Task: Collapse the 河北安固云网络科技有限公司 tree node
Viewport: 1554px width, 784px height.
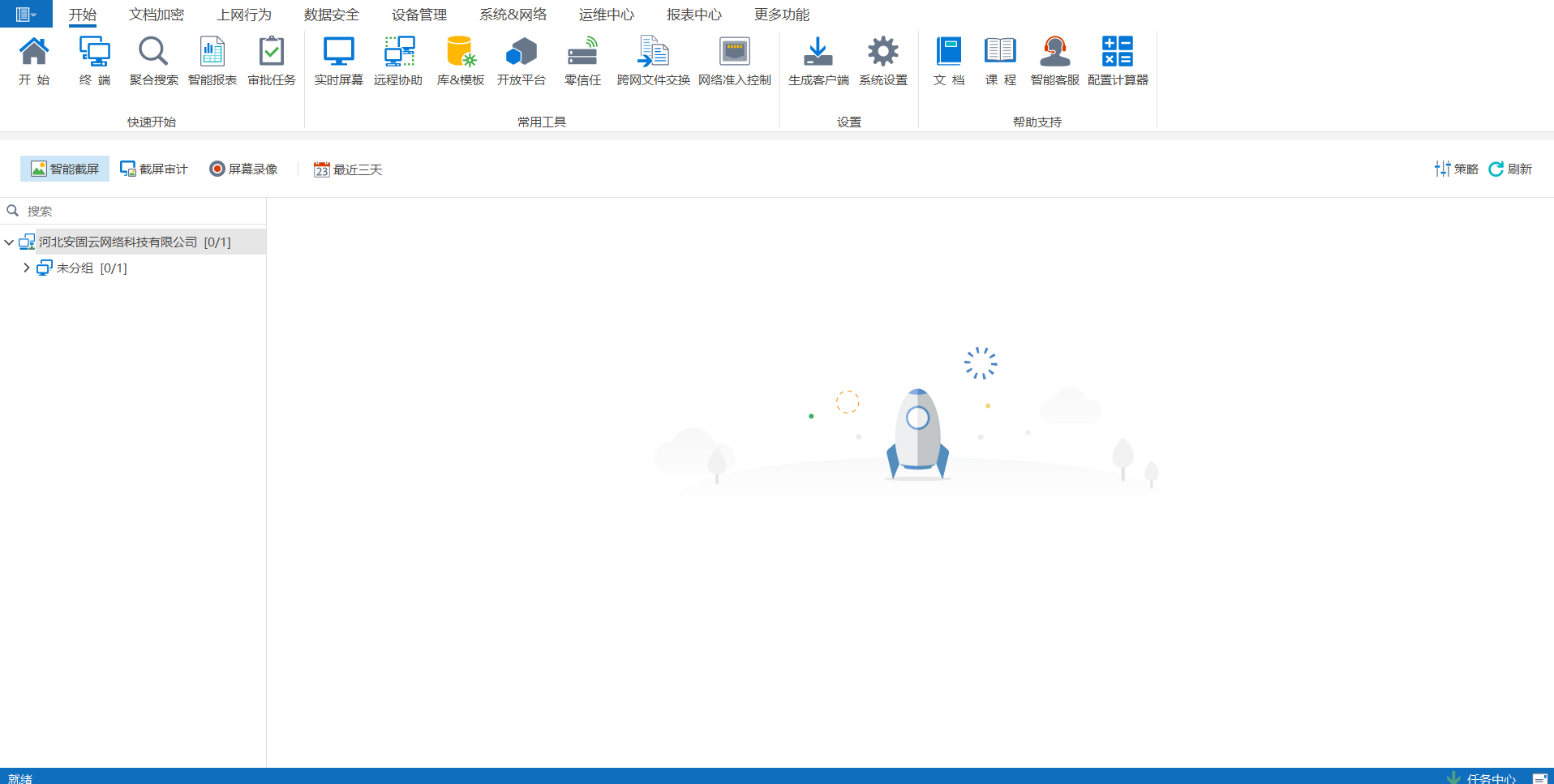Action: click(9, 242)
